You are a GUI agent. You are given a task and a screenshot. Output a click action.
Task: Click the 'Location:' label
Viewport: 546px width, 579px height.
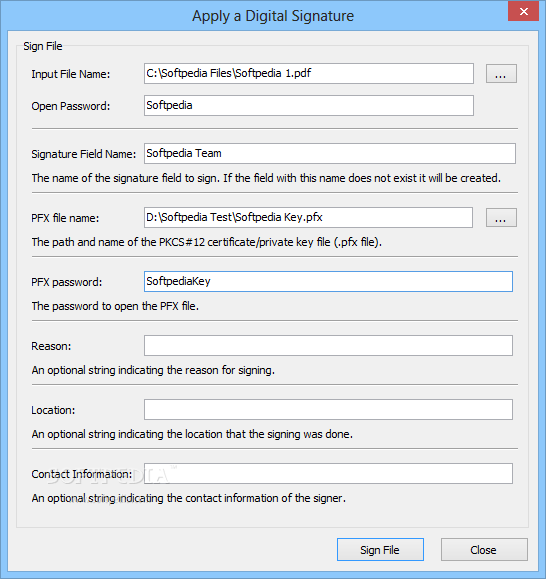[x=53, y=410]
